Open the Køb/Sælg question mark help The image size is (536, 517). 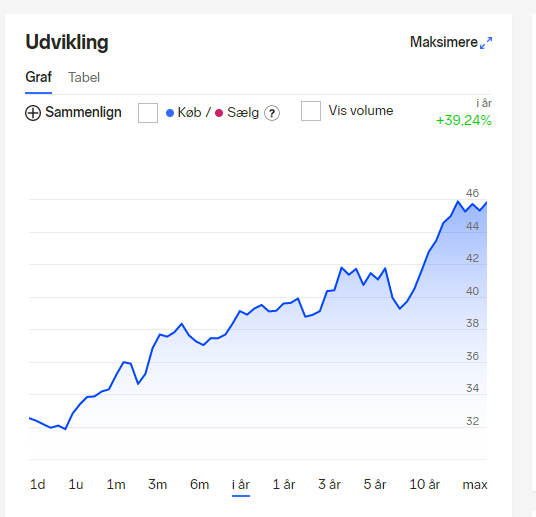tap(272, 113)
